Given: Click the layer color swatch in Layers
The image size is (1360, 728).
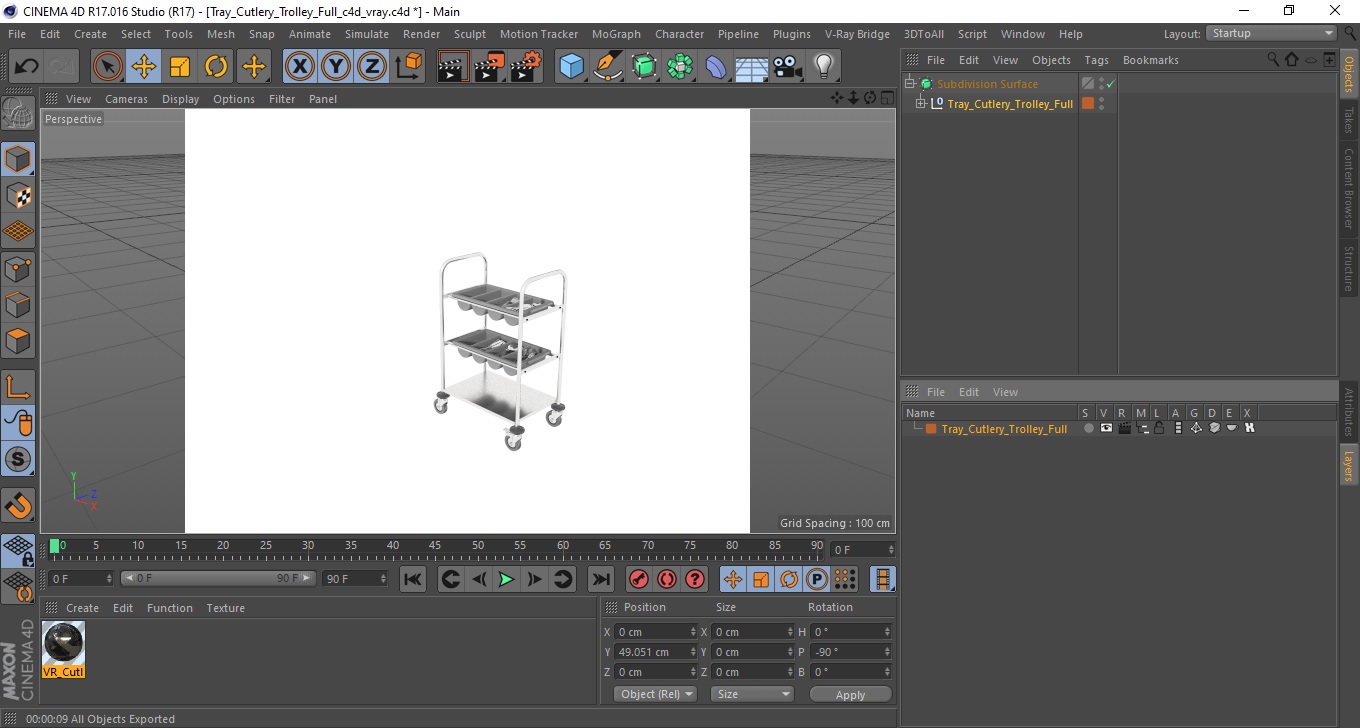Looking at the screenshot, I should (931, 428).
